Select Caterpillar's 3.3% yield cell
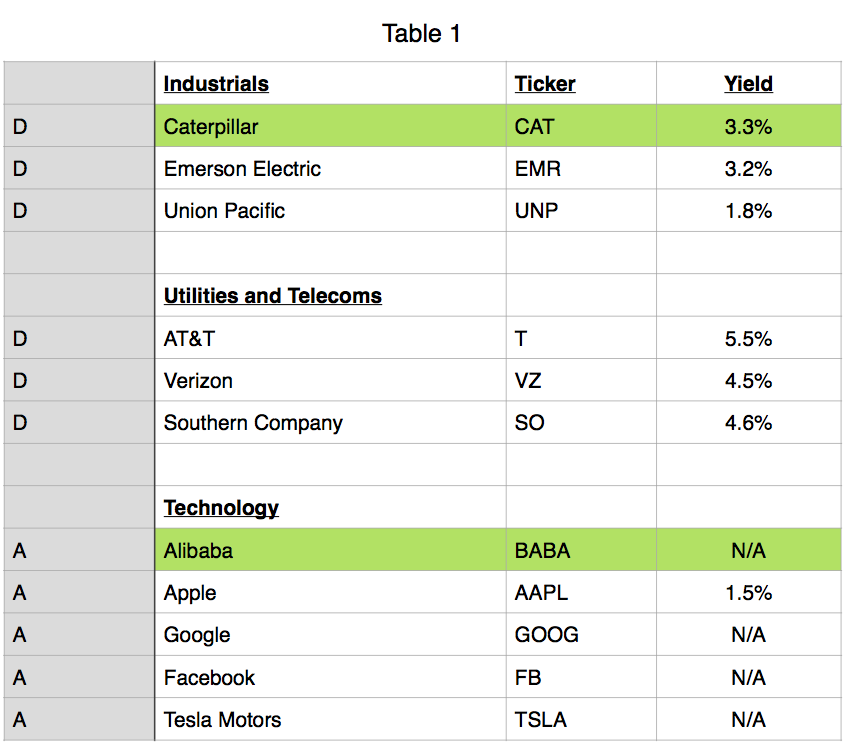The image size is (843, 743). [x=748, y=127]
